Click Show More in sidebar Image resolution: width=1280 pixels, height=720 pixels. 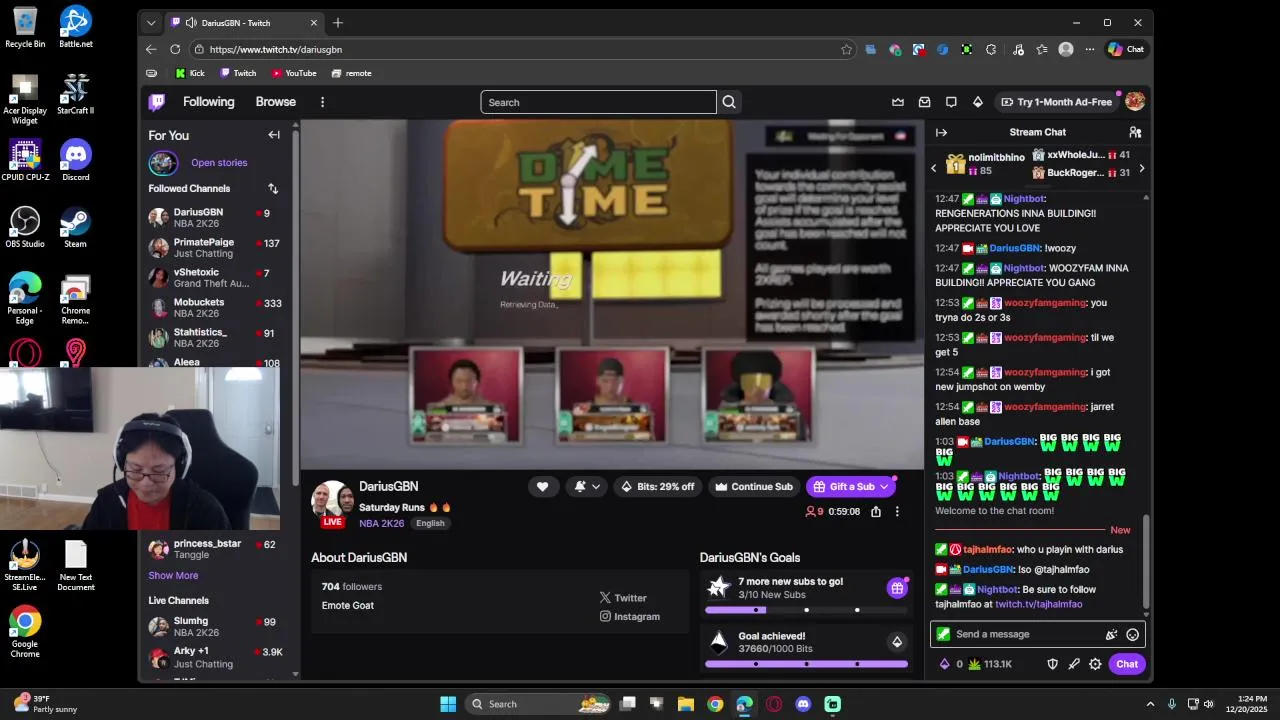click(x=173, y=576)
